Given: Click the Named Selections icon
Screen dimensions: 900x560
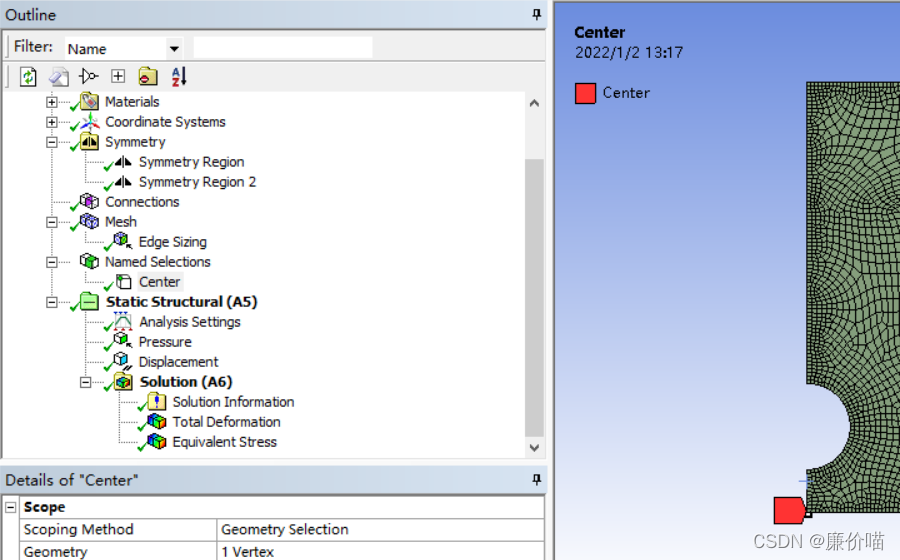Looking at the screenshot, I should point(90,262).
